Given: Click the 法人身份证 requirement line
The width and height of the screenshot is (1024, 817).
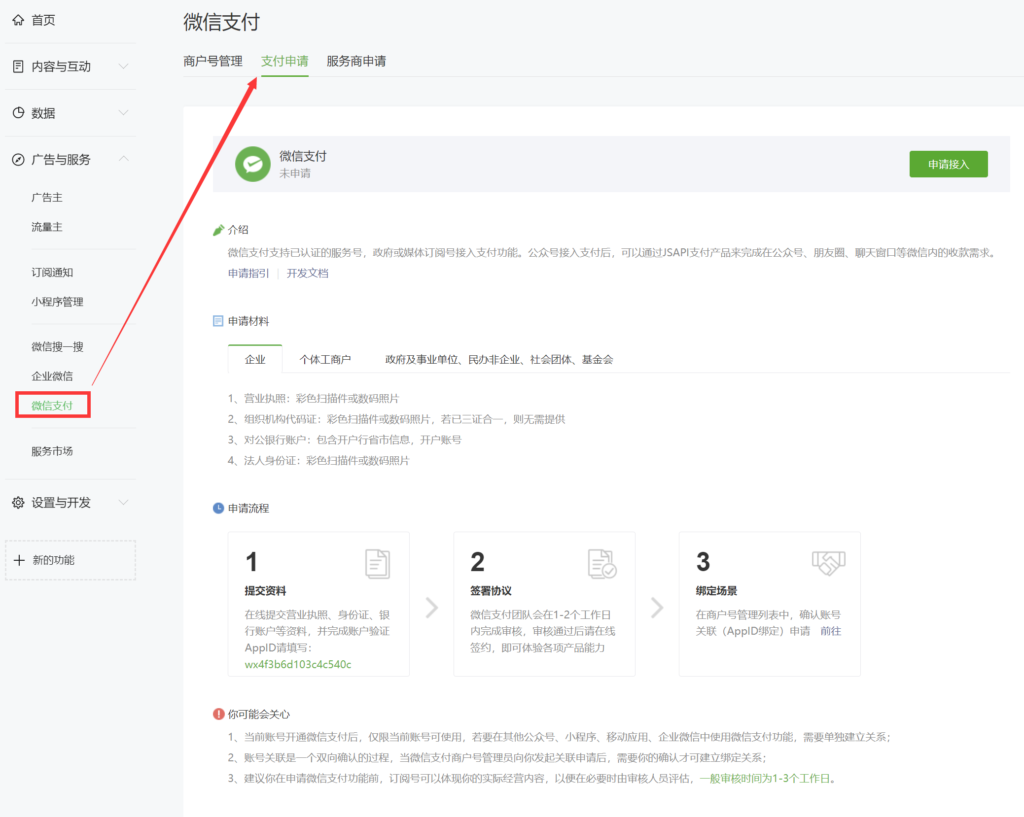Looking at the screenshot, I should pos(319,460).
